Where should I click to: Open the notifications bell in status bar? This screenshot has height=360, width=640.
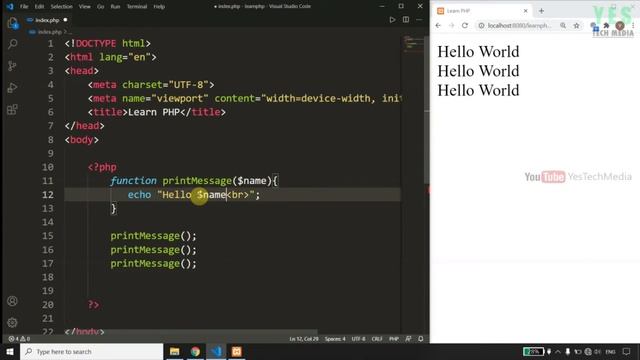click(x=420, y=339)
